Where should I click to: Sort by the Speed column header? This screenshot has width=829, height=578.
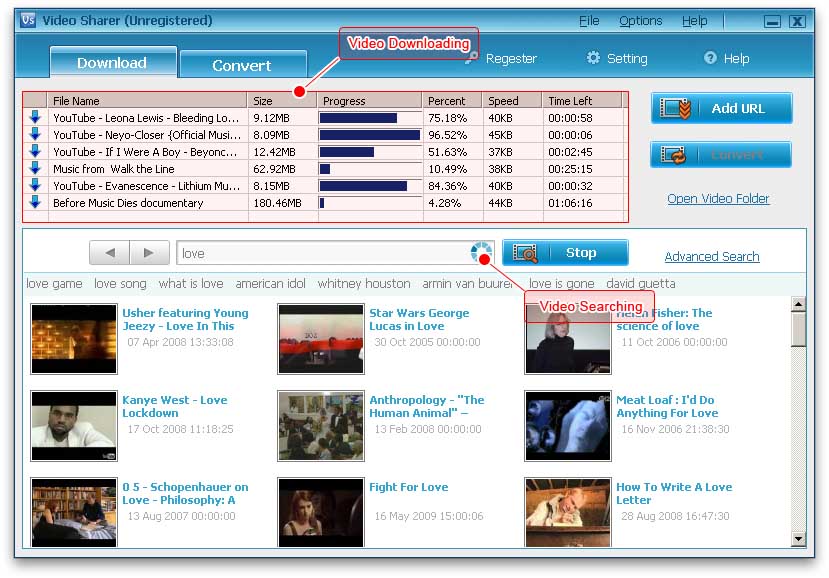(512, 100)
